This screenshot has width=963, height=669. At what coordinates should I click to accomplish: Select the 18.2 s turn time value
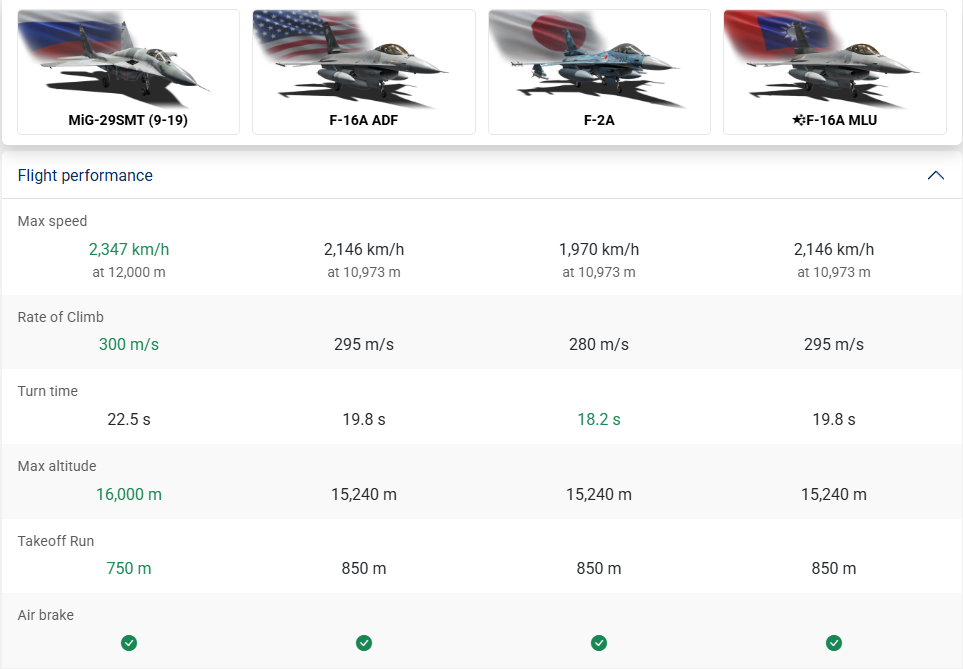point(599,420)
